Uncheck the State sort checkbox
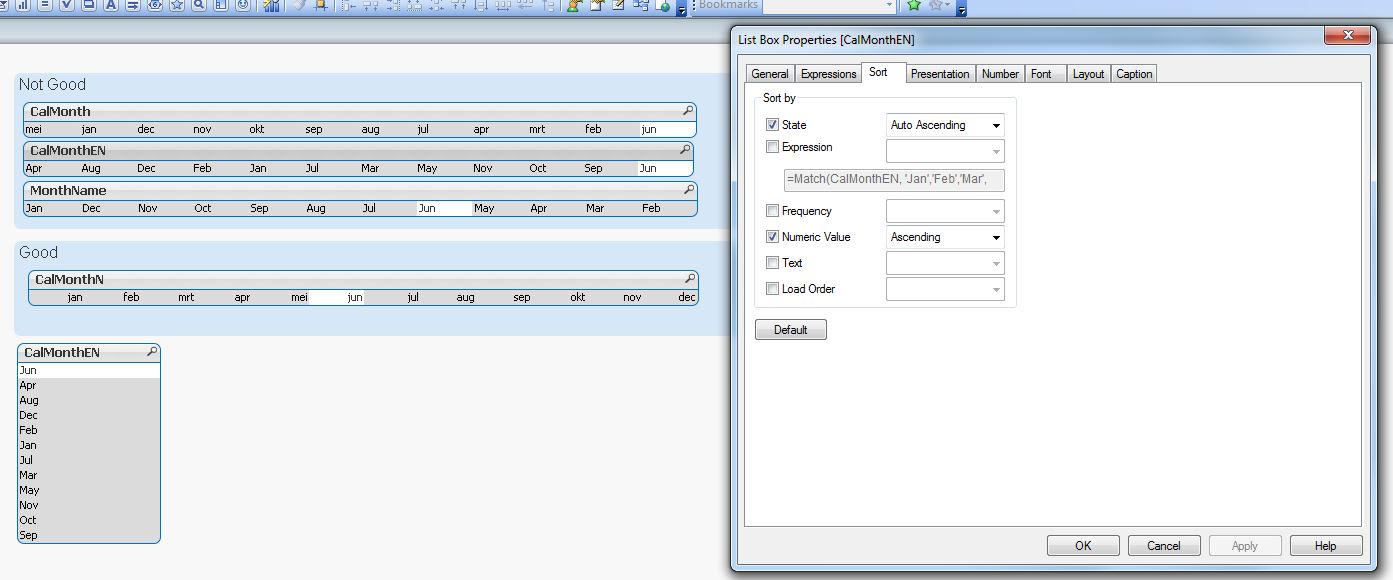Screen dimensions: 1393x580 pos(772,125)
